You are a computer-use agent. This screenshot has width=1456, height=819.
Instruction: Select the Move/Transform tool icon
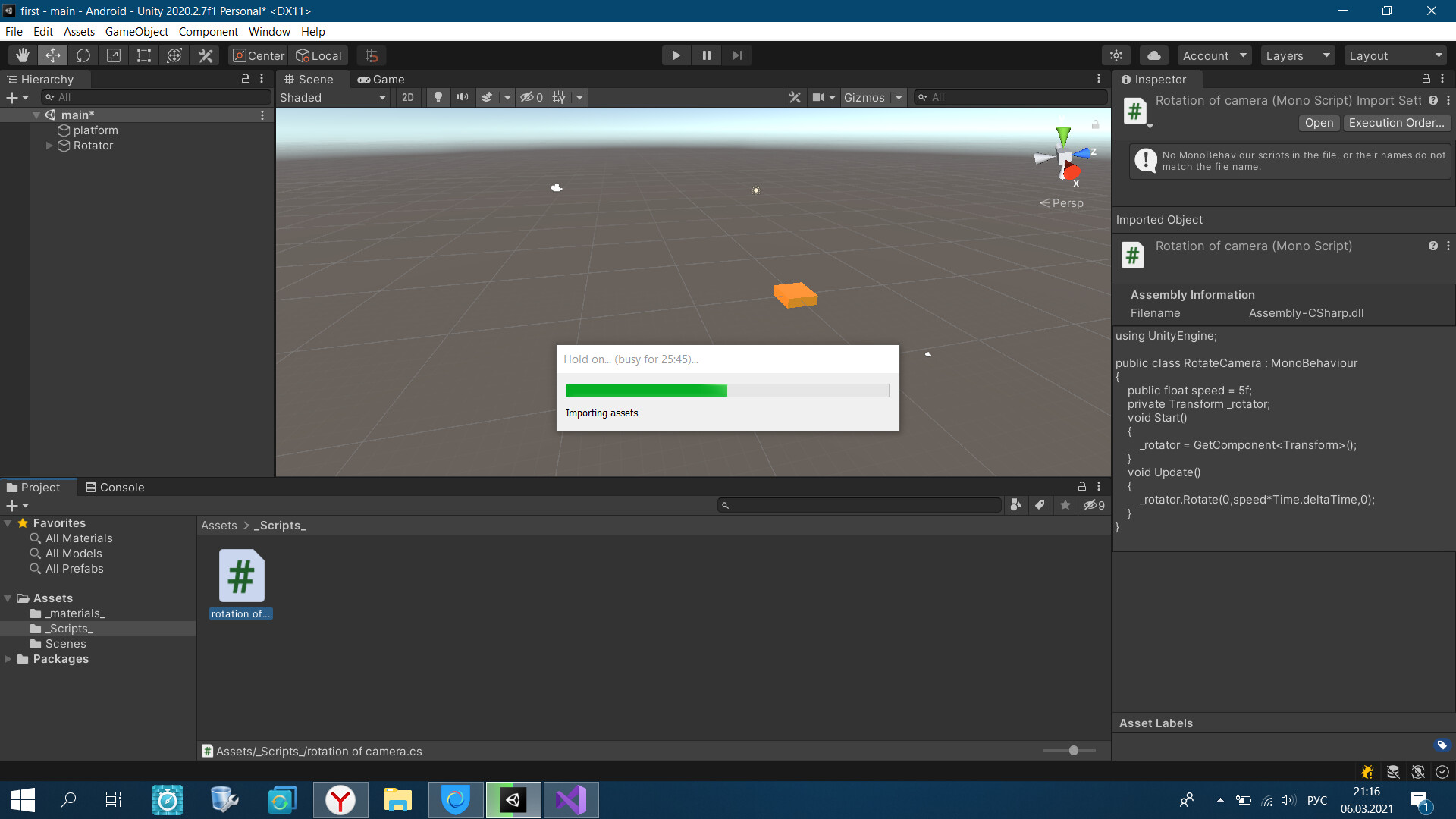52,55
